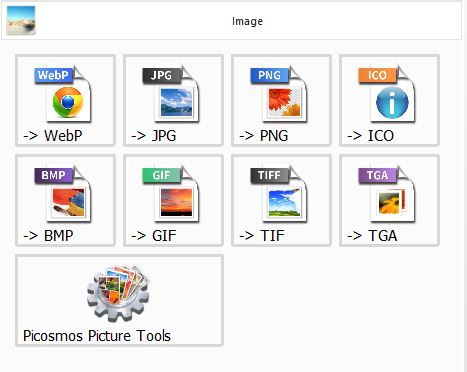467x372 pixels.
Task: Click the '-> BMP' caption text
Action: (48, 236)
